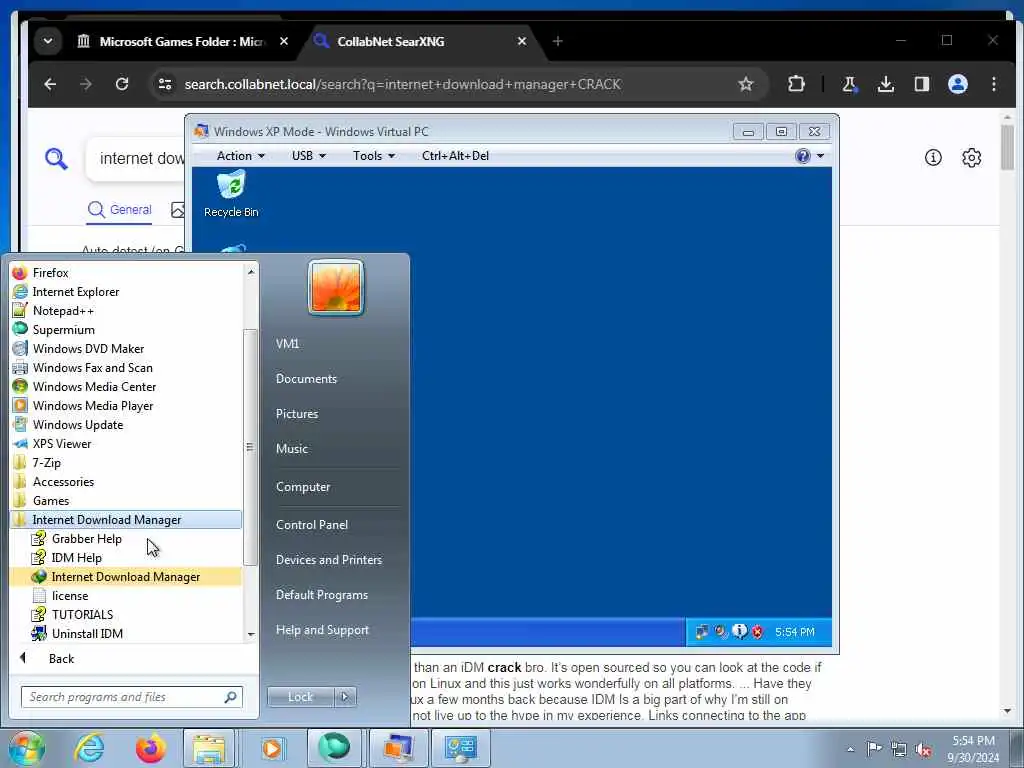This screenshot has height=768, width=1024.
Task: Open the browser profile icon
Action: 957,84
